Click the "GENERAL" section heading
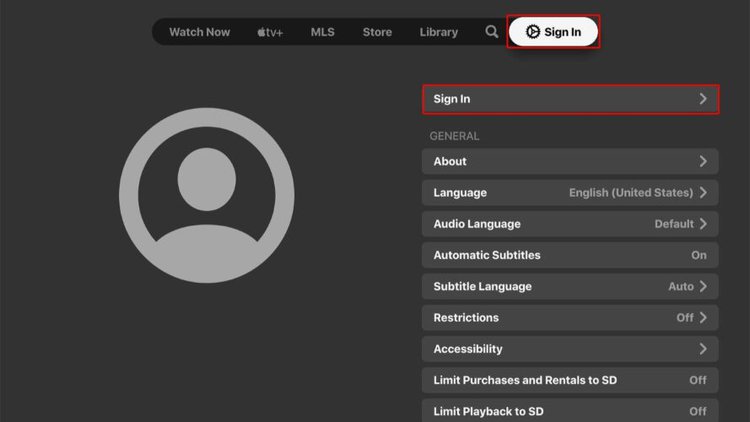The width and height of the screenshot is (750, 422). pos(454,136)
